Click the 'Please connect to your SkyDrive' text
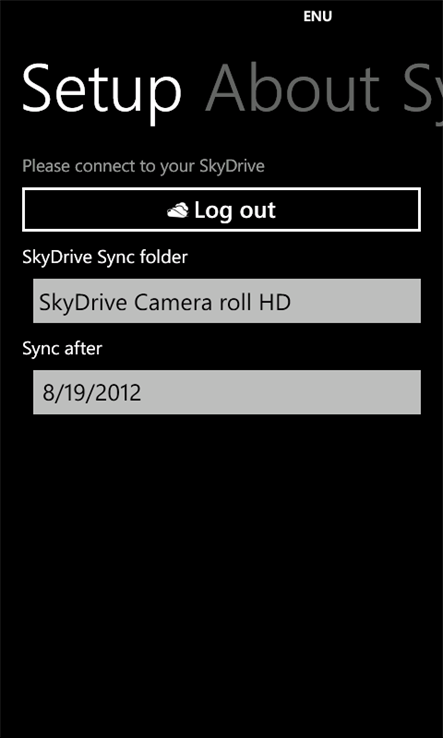443x738 pixels. [x=144, y=167]
